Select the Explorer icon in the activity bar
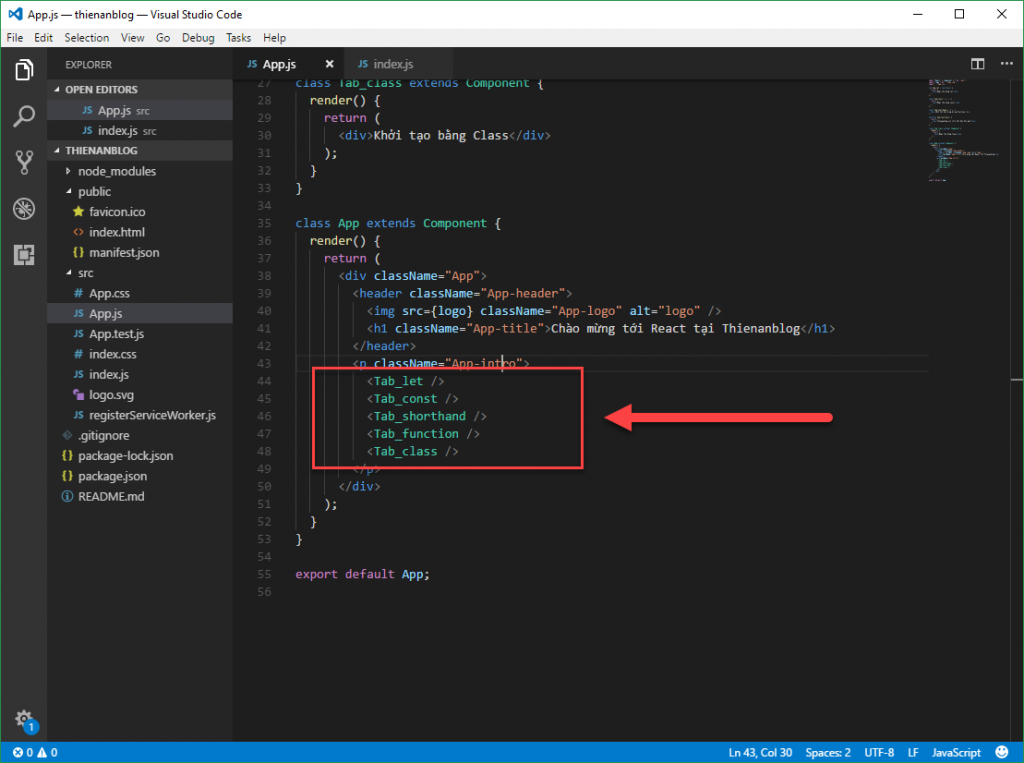1024x763 pixels. click(24, 70)
